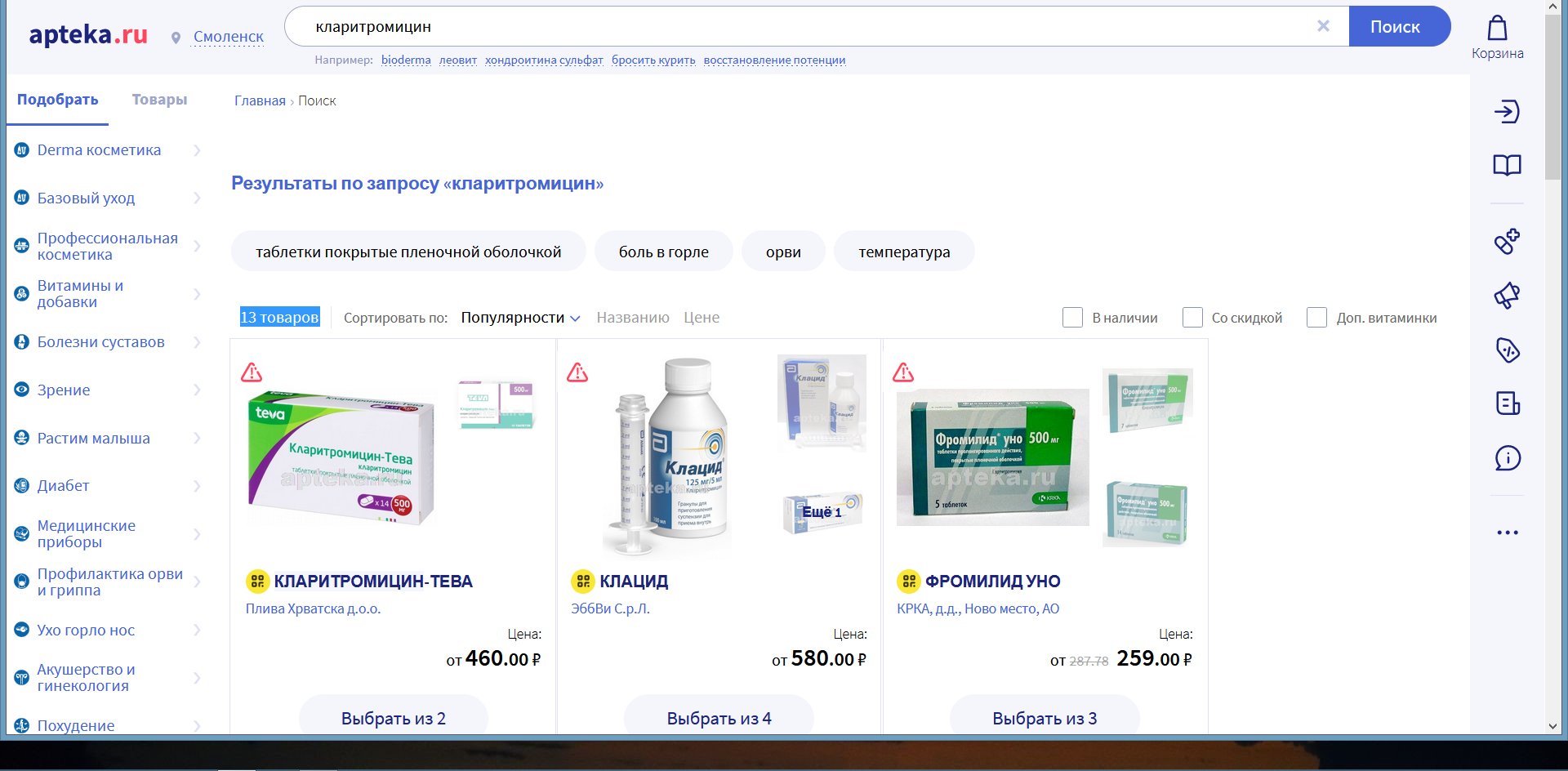Expand Профессиональная косметика chevron
This screenshot has height=771, width=1568.
coord(197,246)
